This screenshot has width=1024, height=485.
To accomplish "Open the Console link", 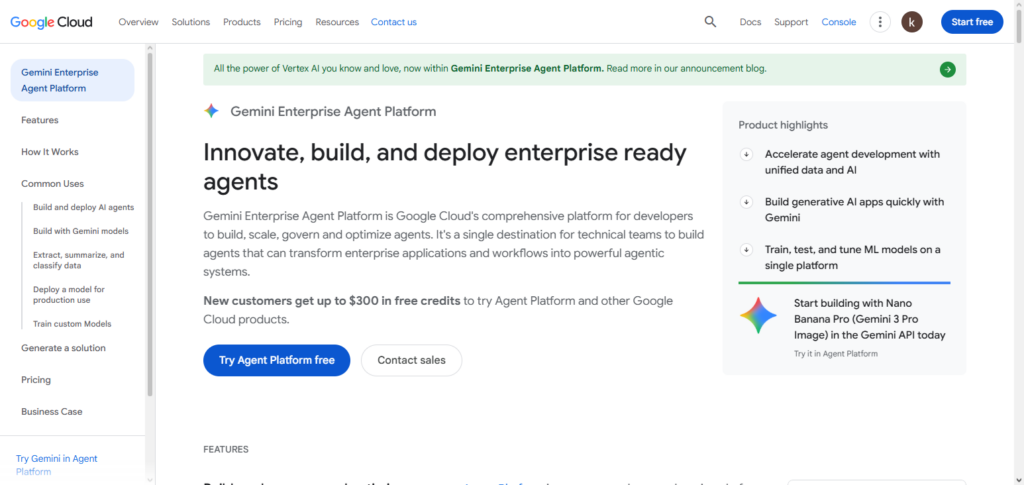I will 839,22.
